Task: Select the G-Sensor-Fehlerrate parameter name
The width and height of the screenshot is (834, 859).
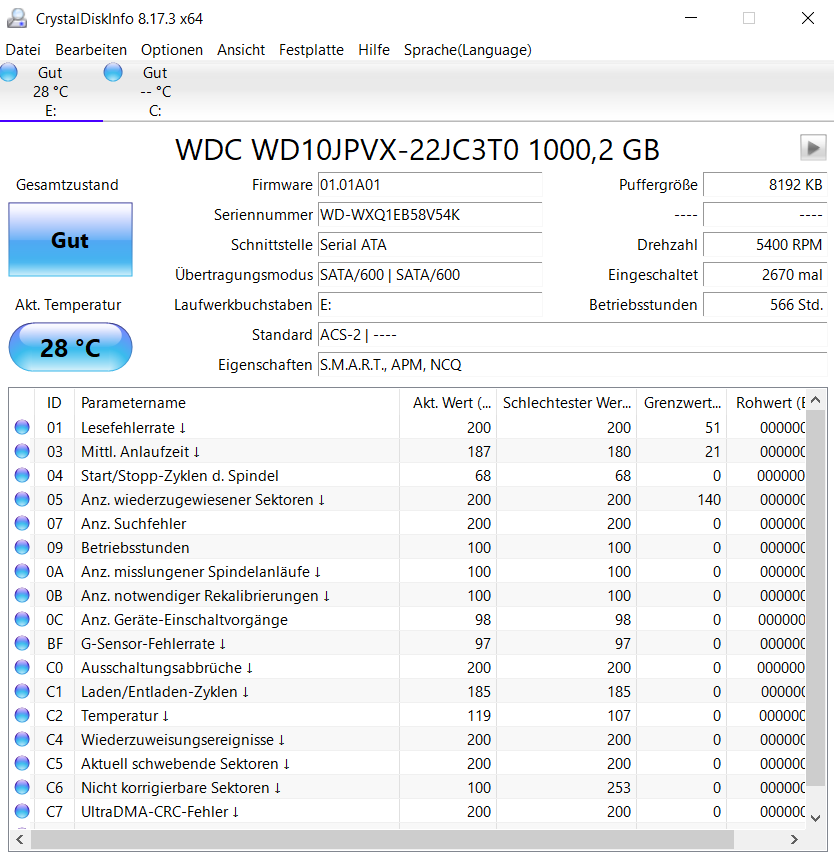Action: 153,644
